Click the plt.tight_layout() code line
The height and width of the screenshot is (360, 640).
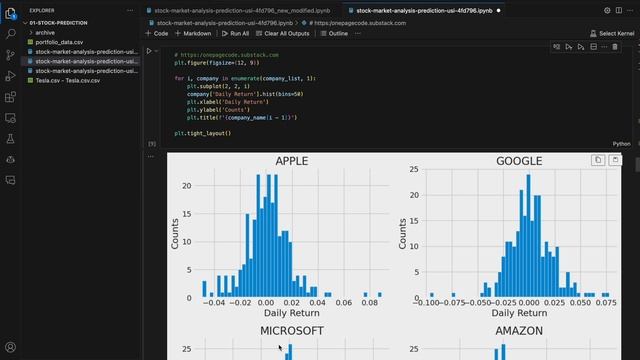pyautogui.click(x=202, y=133)
